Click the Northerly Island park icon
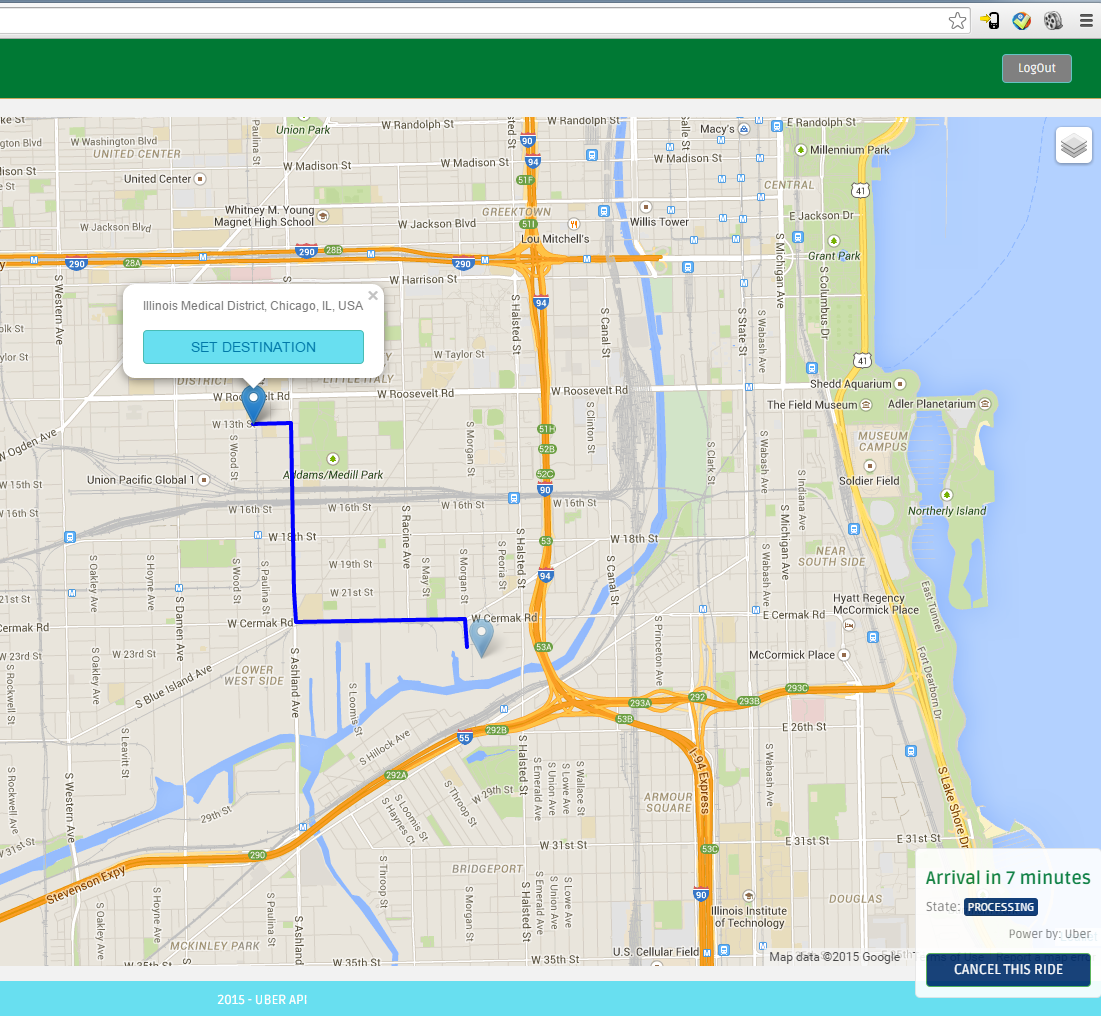This screenshot has height=1016, width=1101. click(x=947, y=495)
